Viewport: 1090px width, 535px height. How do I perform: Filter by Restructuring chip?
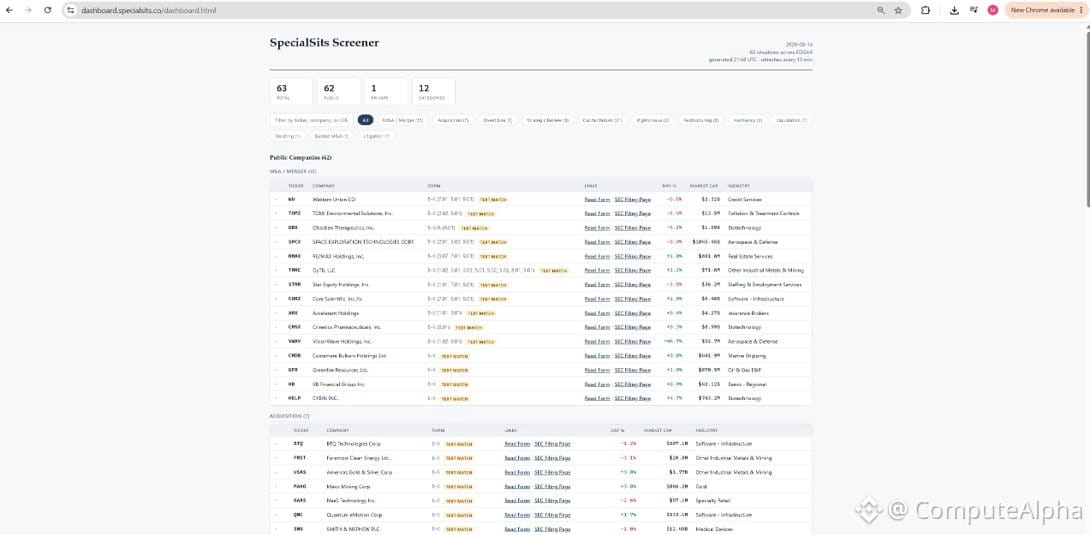701,120
